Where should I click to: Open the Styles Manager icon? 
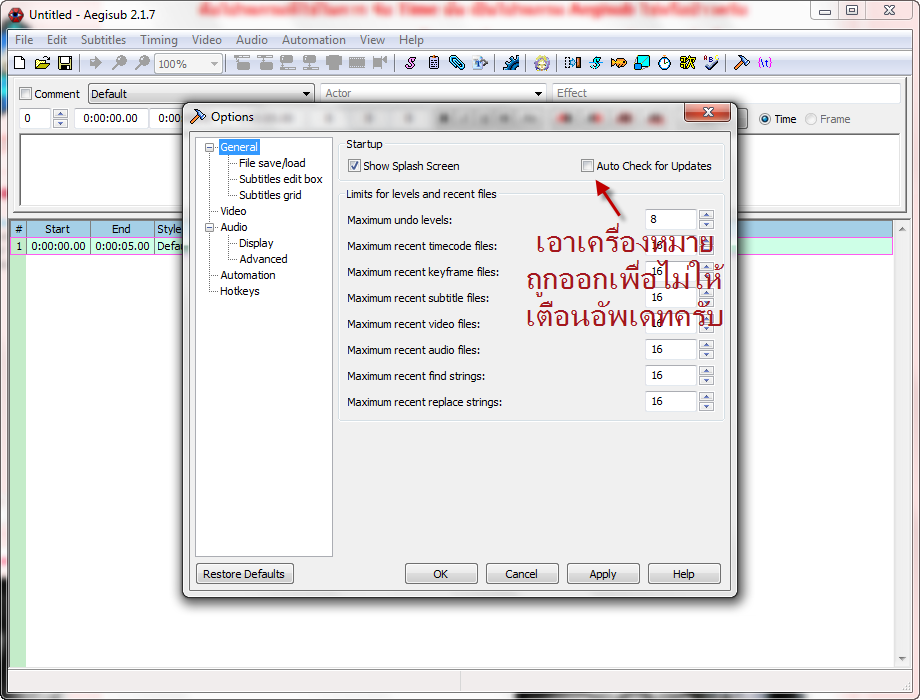411,63
